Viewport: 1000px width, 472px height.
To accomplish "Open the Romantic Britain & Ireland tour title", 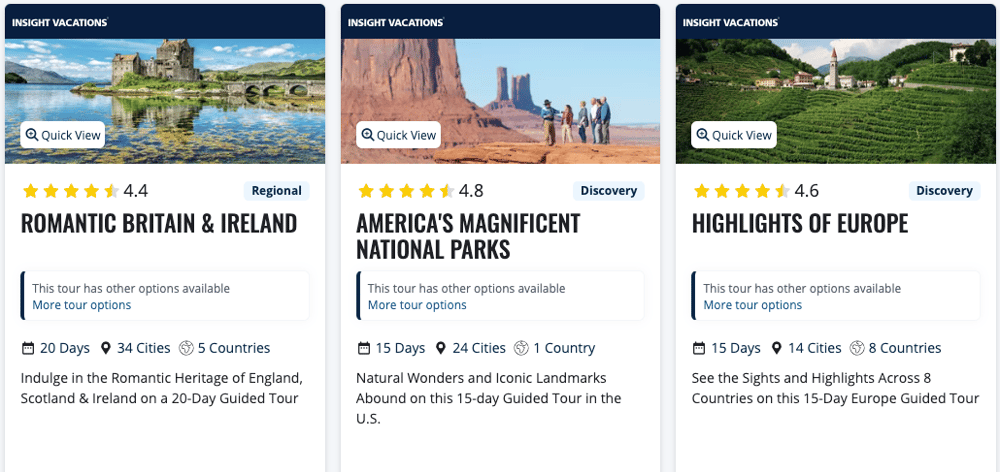I will pyautogui.click(x=159, y=223).
